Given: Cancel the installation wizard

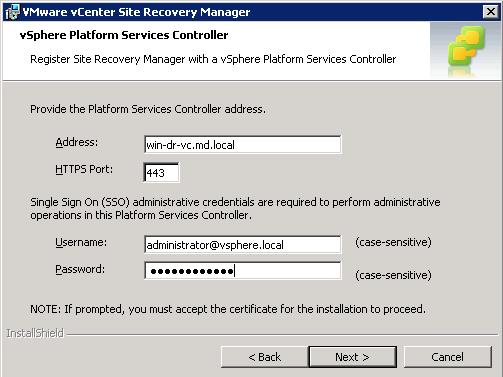Looking at the screenshot, I should pos(448,357).
